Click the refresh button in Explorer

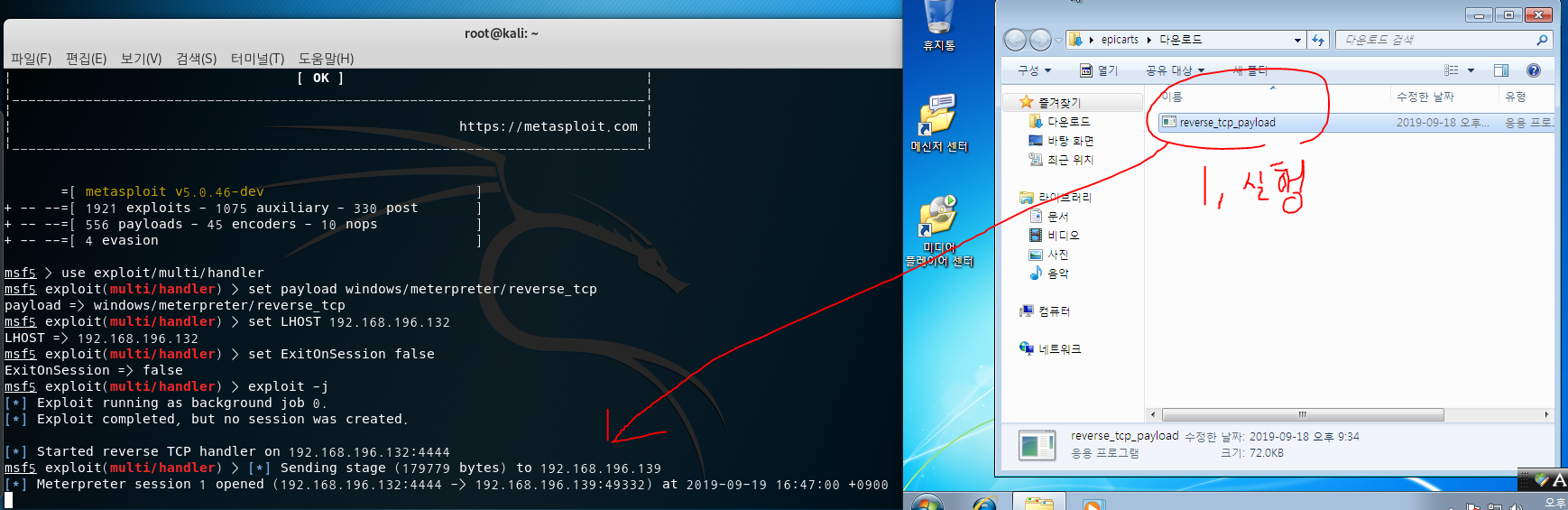point(1318,40)
